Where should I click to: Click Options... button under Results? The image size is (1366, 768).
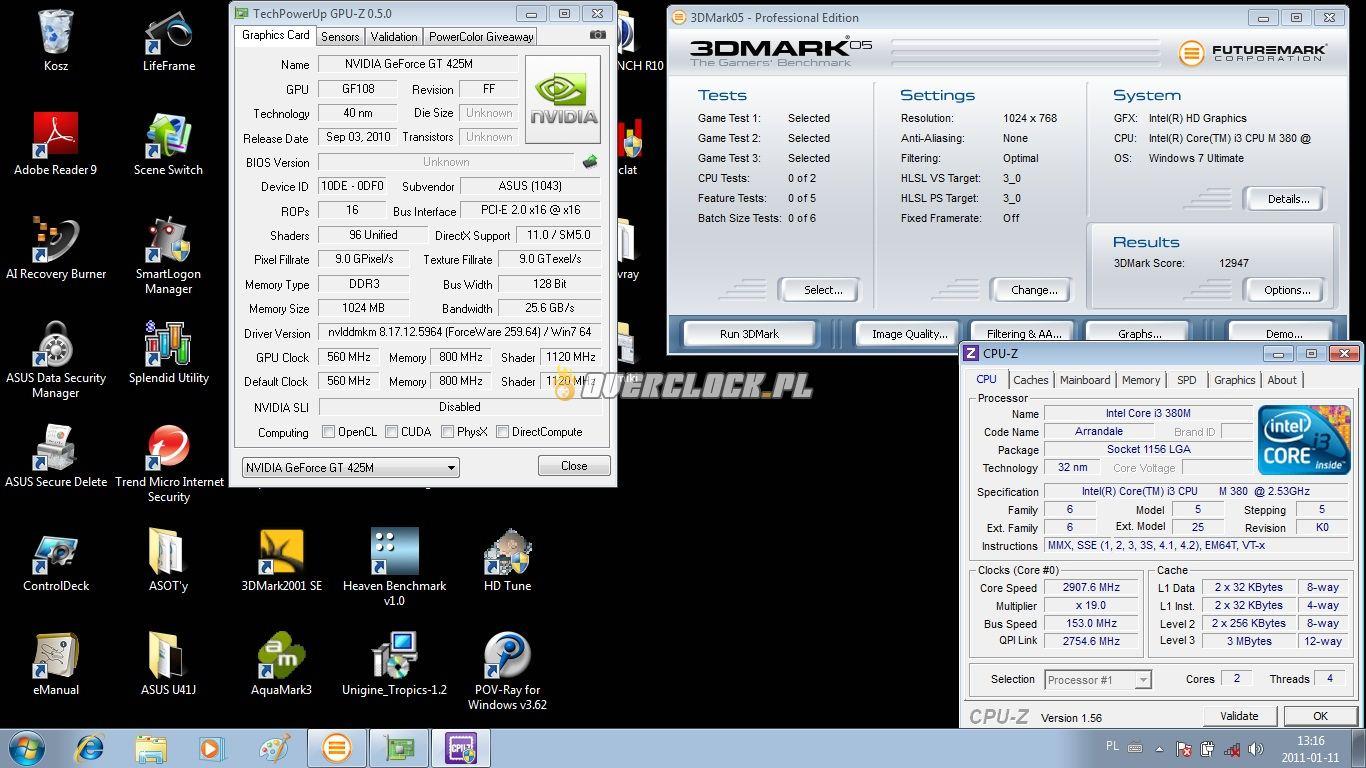pyautogui.click(x=1287, y=290)
